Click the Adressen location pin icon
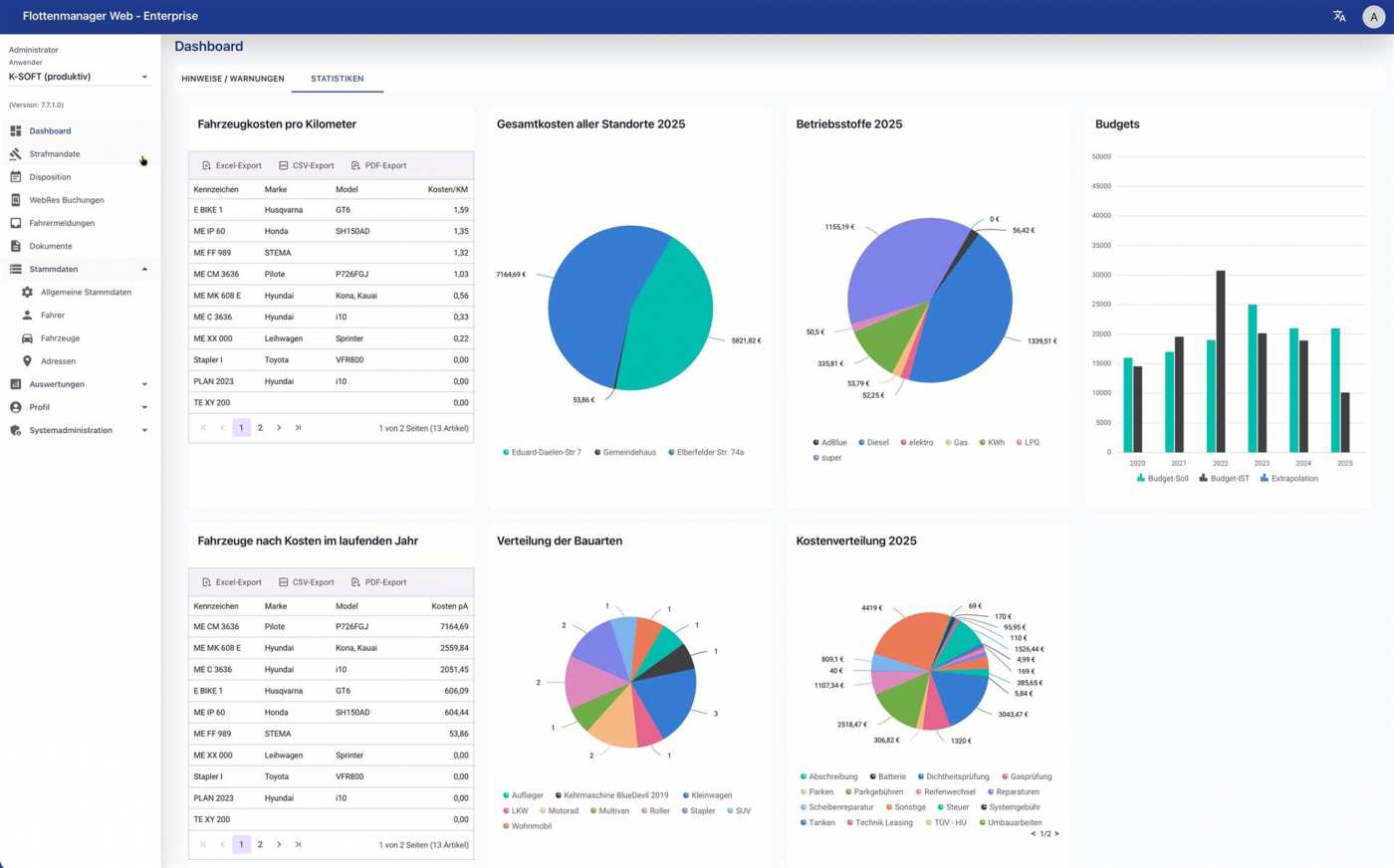 coord(27,361)
